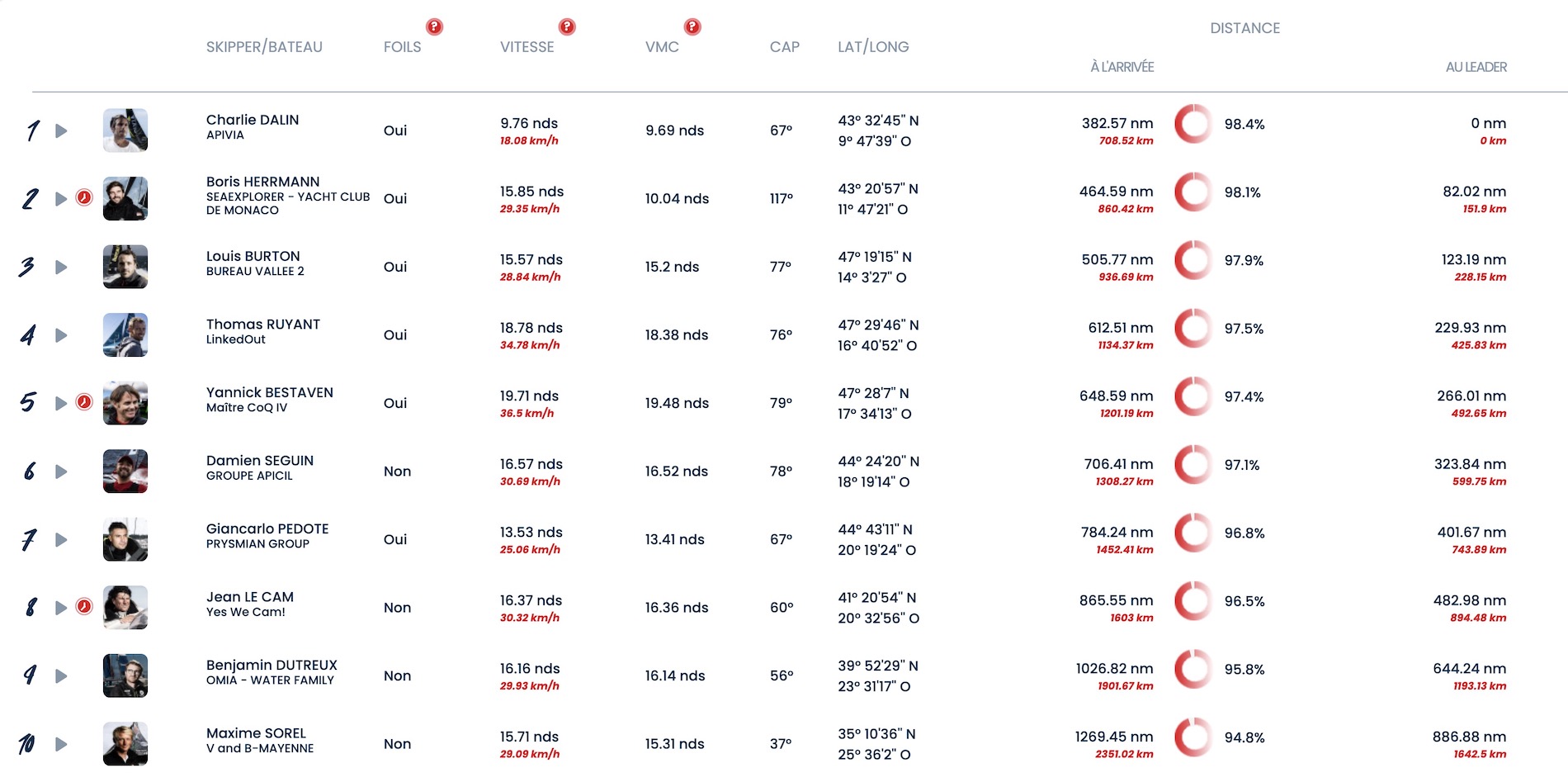Open Boris HERRMANN skipper name link
This screenshot has height=782, width=1568.
coord(262,182)
